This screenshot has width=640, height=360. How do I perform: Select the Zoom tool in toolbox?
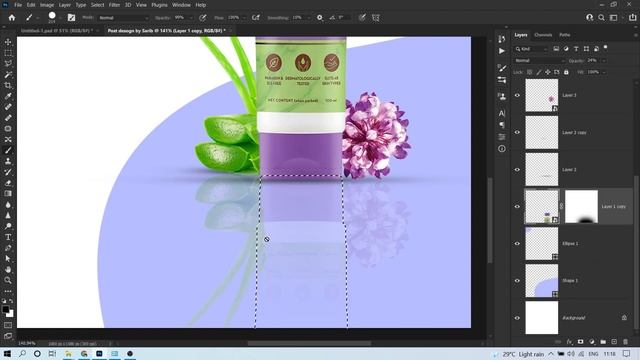(x=8, y=280)
